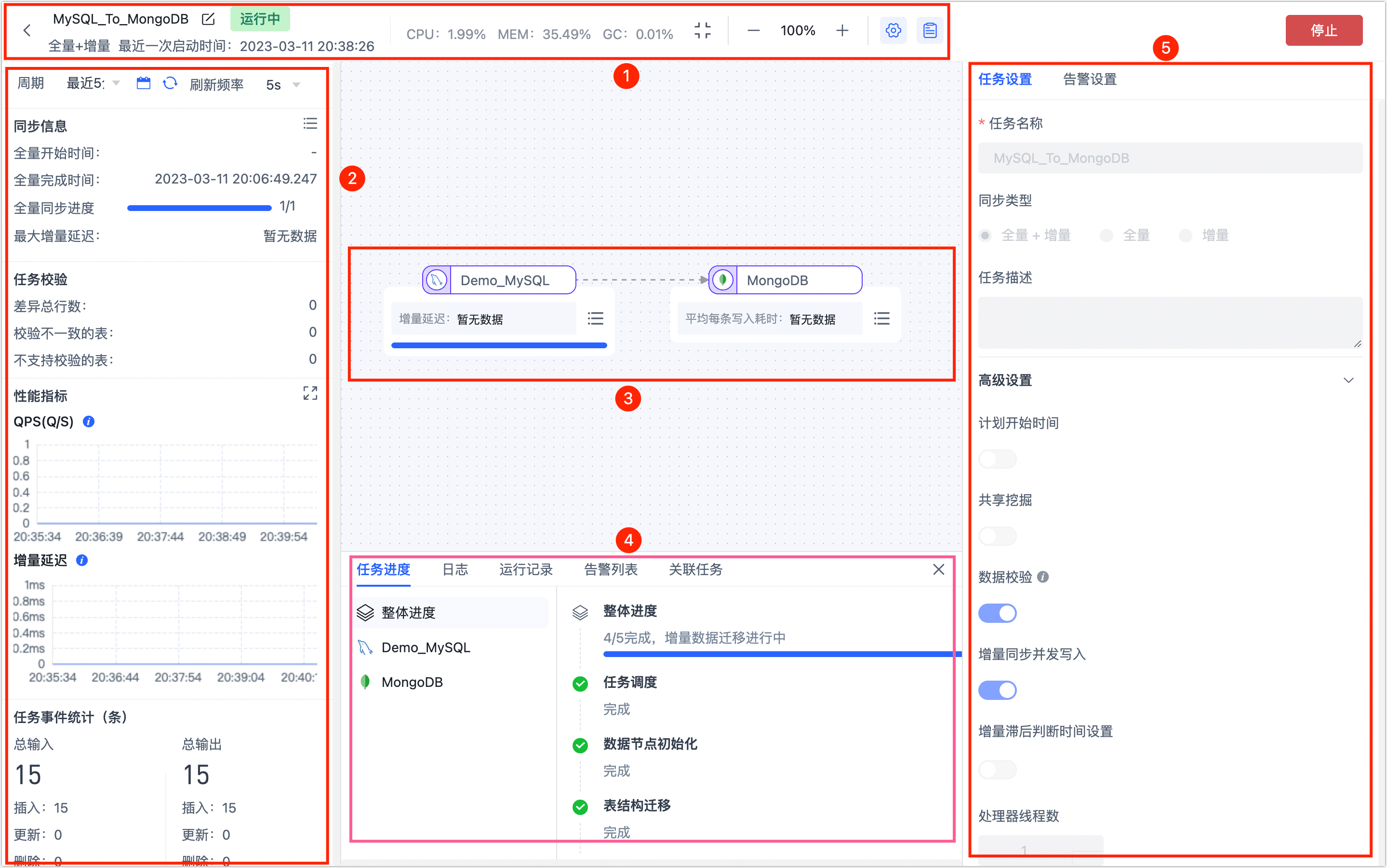Expand performance metrics to fullscreen
The width and height of the screenshot is (1387, 868).
click(310, 393)
